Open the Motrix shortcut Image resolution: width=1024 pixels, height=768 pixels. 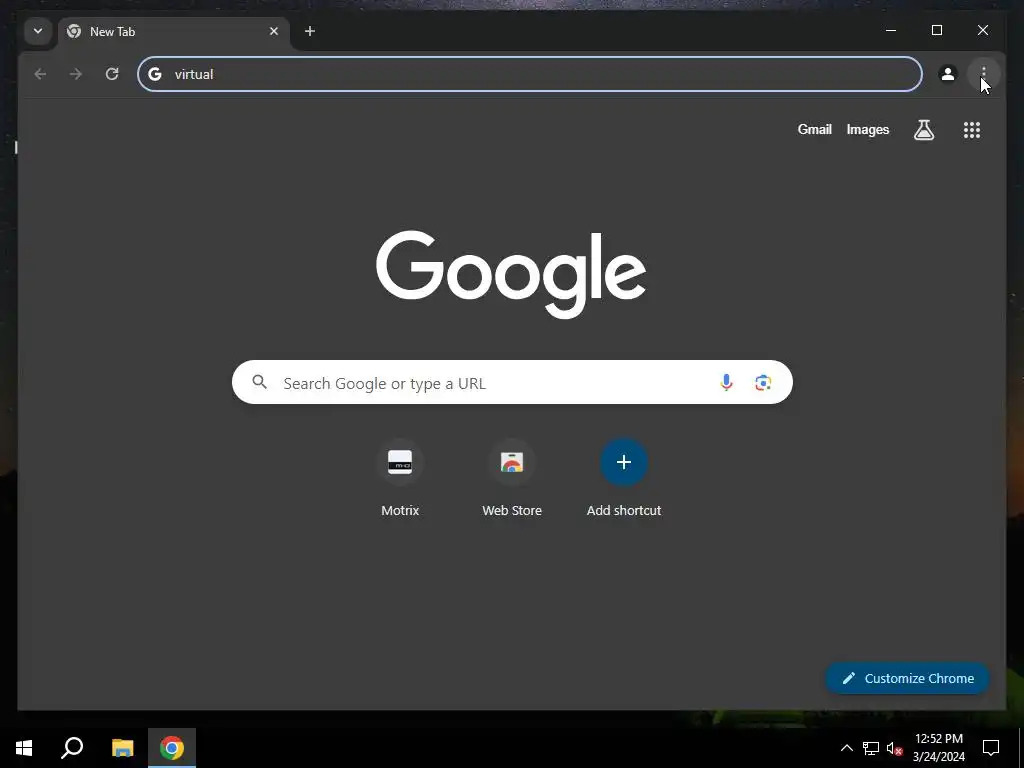[x=400, y=479]
